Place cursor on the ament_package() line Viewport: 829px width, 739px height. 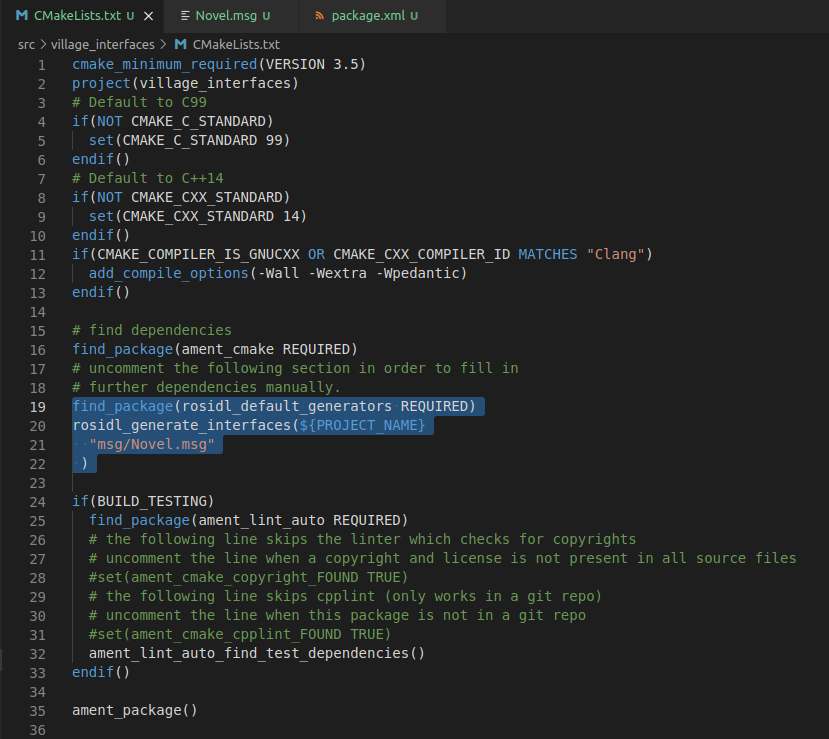tap(134, 711)
